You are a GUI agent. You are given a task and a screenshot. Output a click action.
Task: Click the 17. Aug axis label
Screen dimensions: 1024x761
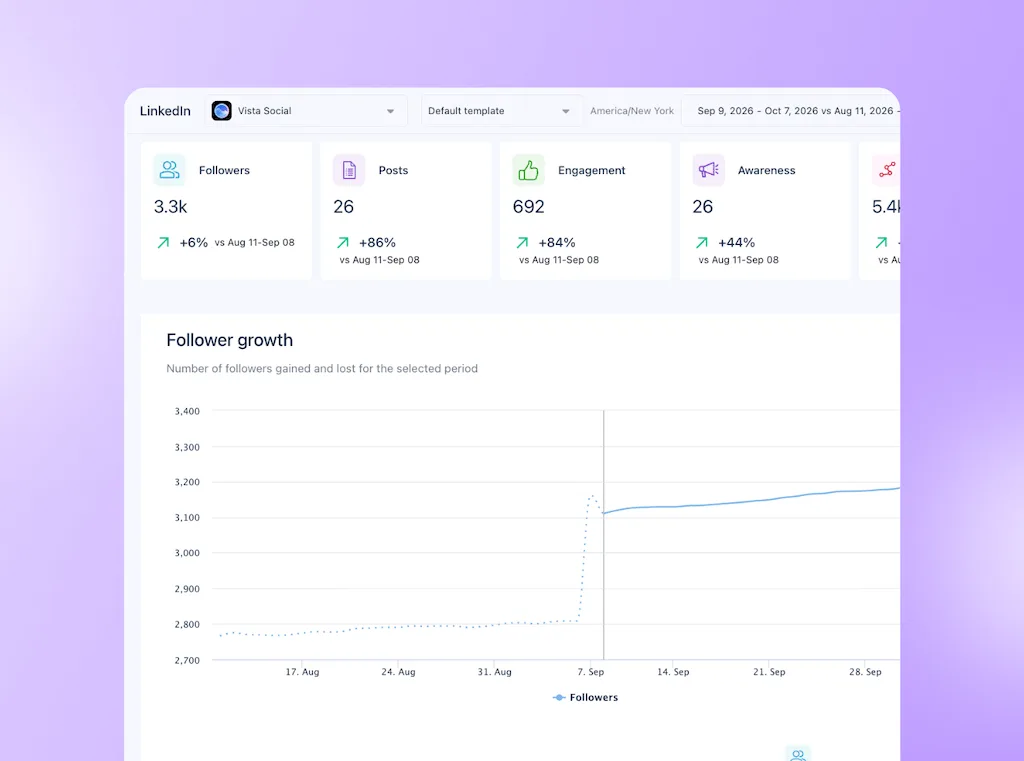pos(302,672)
